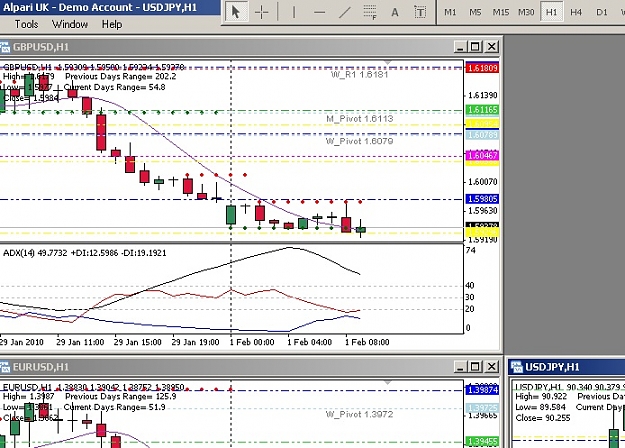This screenshot has height=448, width=625.
Task: Select the cursor arrow tool
Action: point(236,12)
